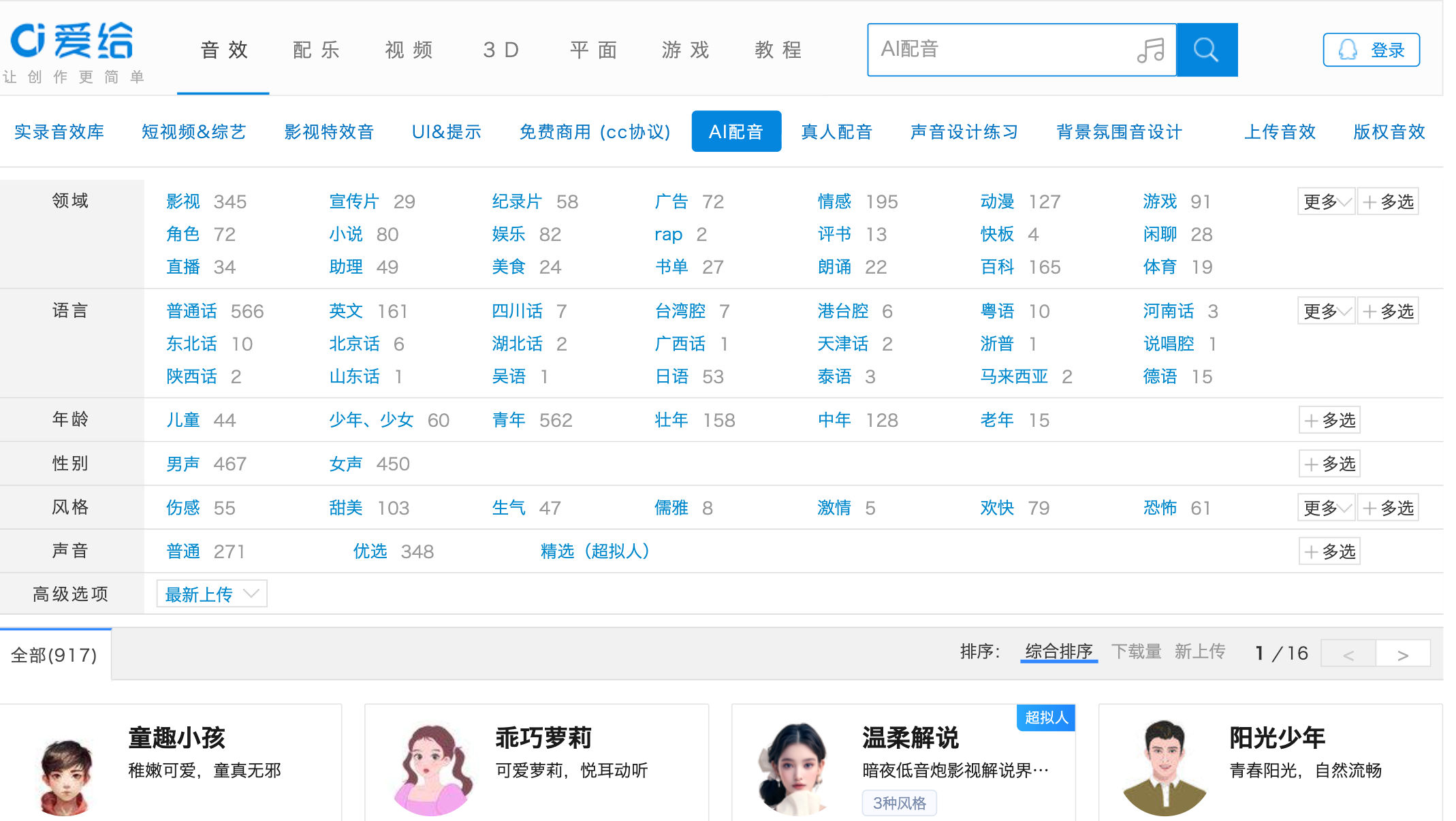Open the 短视频&综艺 category
The image size is (1456, 821).
[194, 131]
